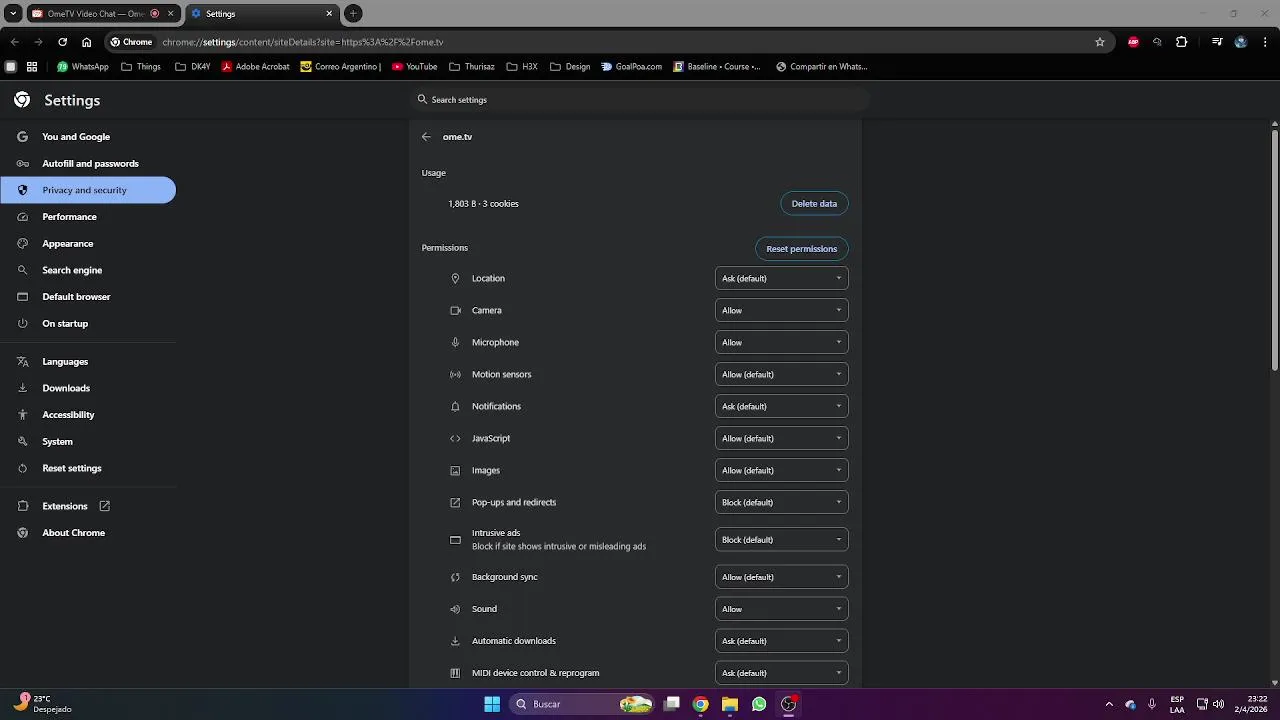Open the weather widget on taskbar
Viewport: 1280px width, 720px height.
pos(42,704)
